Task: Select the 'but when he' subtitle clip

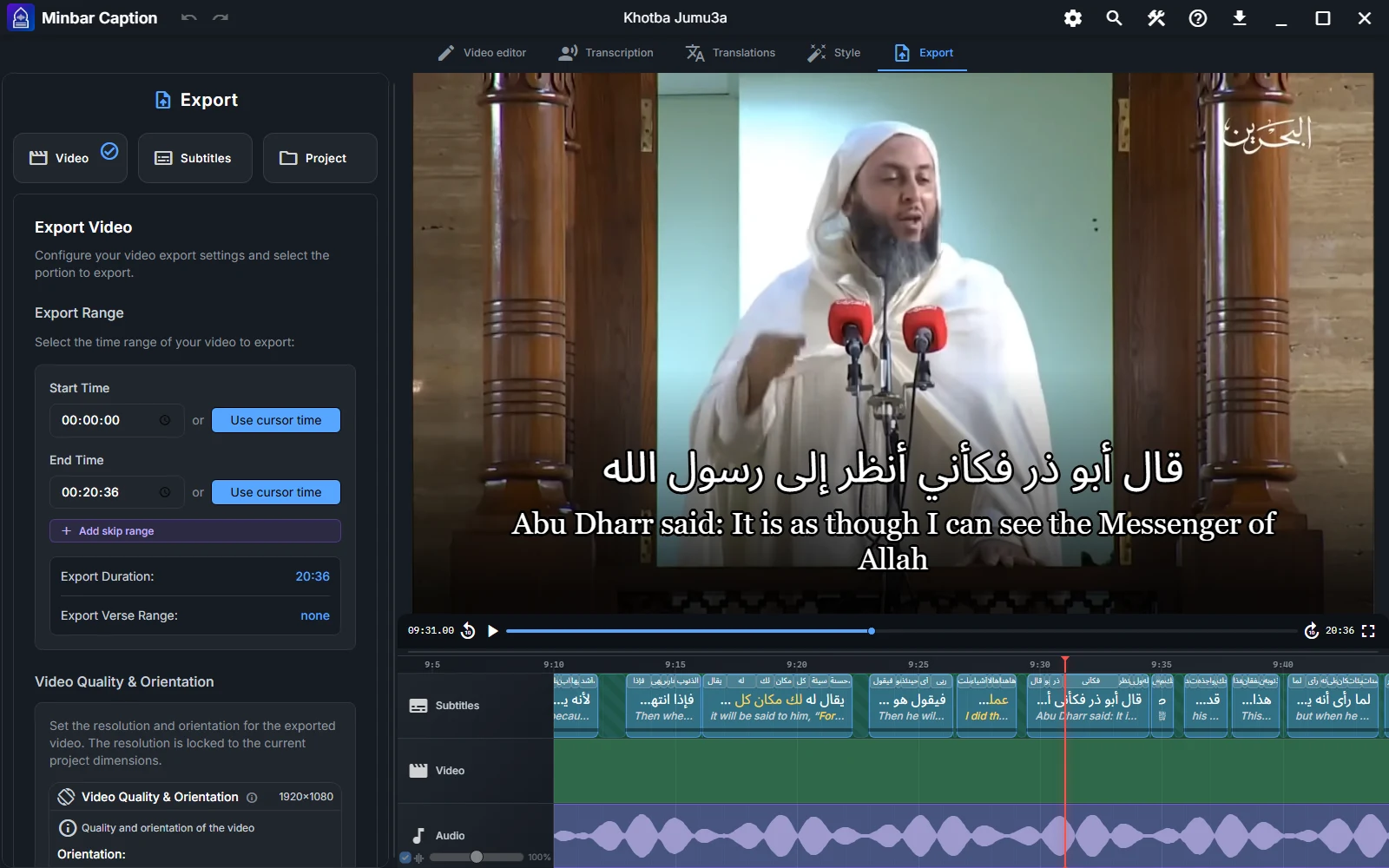Action: click(x=1333, y=706)
